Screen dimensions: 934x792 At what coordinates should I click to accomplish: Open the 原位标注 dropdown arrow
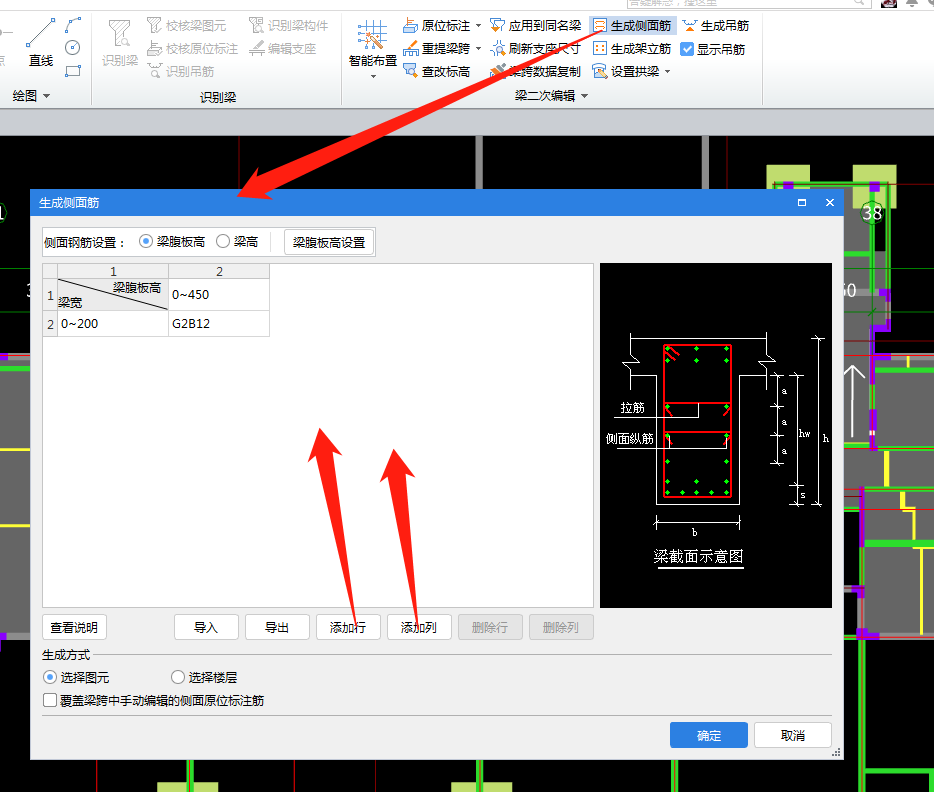click(478, 26)
